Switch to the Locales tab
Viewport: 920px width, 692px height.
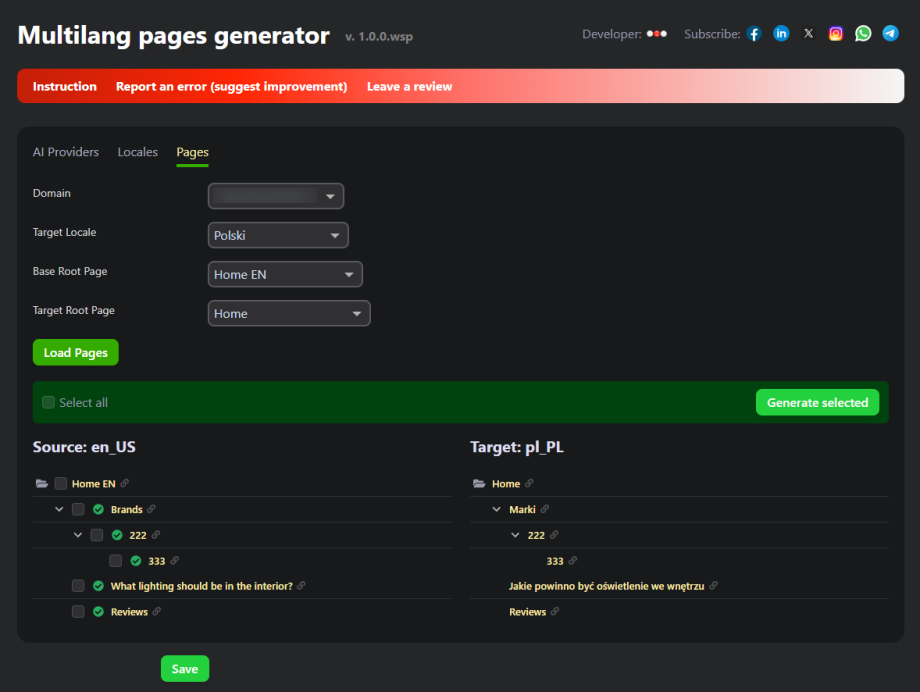[138, 152]
